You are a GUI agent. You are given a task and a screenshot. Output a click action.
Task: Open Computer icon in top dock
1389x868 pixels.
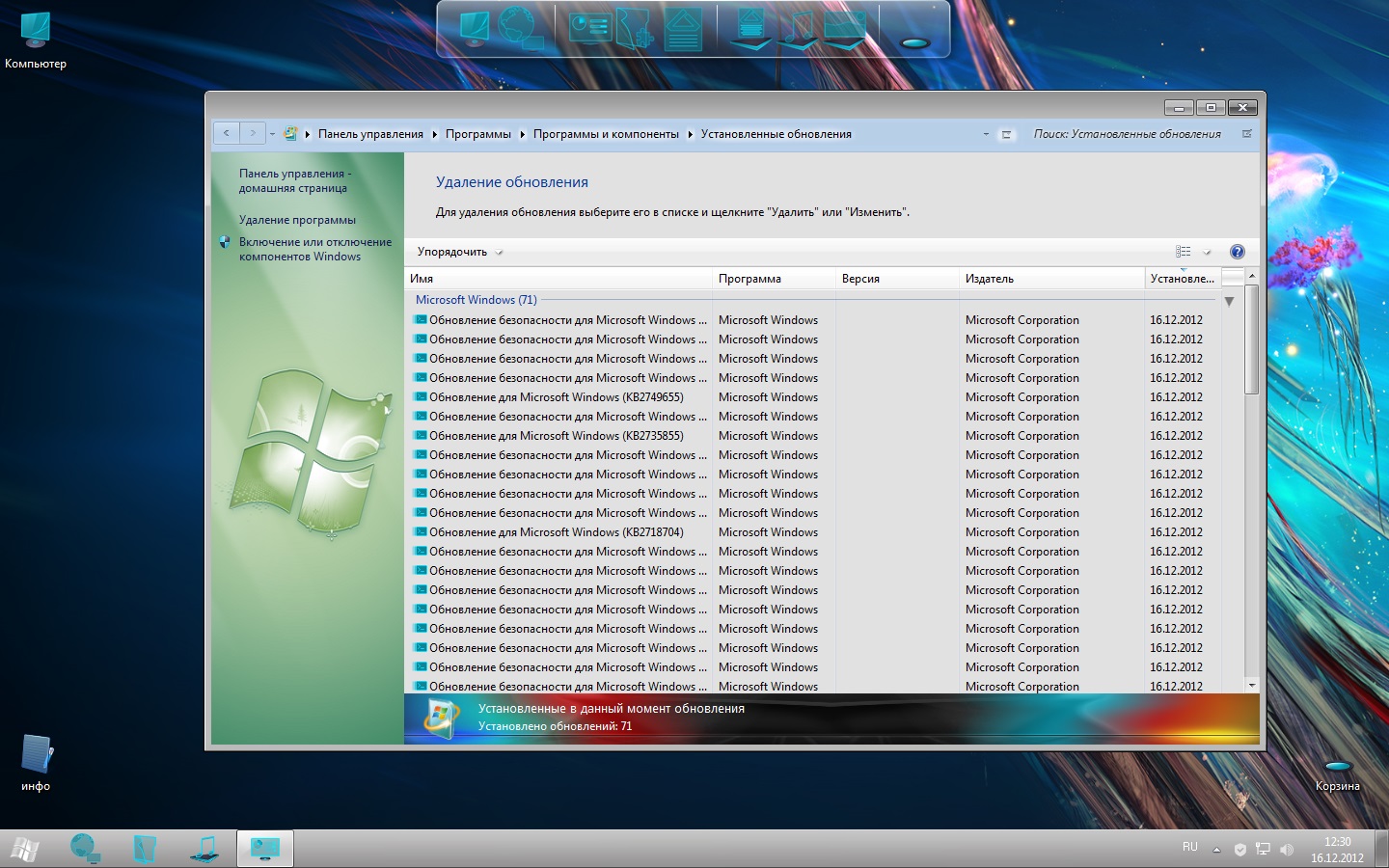click(x=476, y=27)
